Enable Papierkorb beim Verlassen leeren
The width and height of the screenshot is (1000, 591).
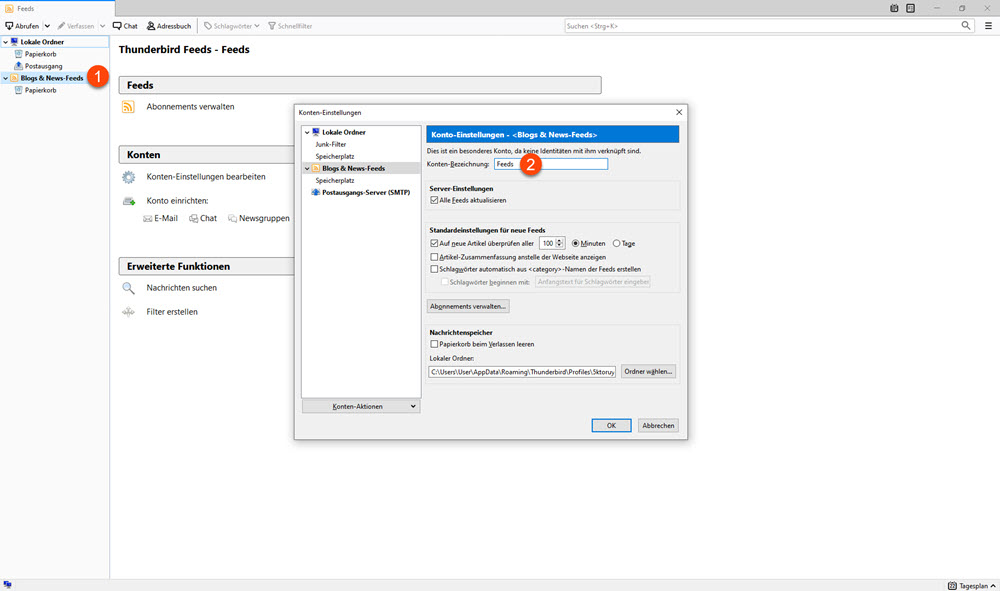point(434,344)
